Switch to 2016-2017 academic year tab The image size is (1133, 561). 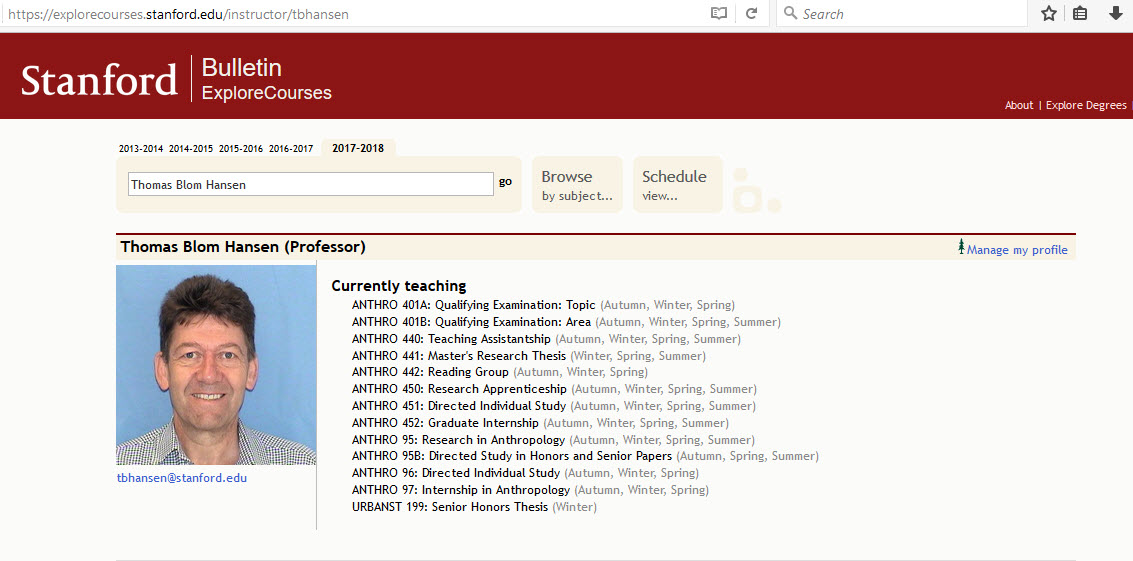(x=290, y=149)
